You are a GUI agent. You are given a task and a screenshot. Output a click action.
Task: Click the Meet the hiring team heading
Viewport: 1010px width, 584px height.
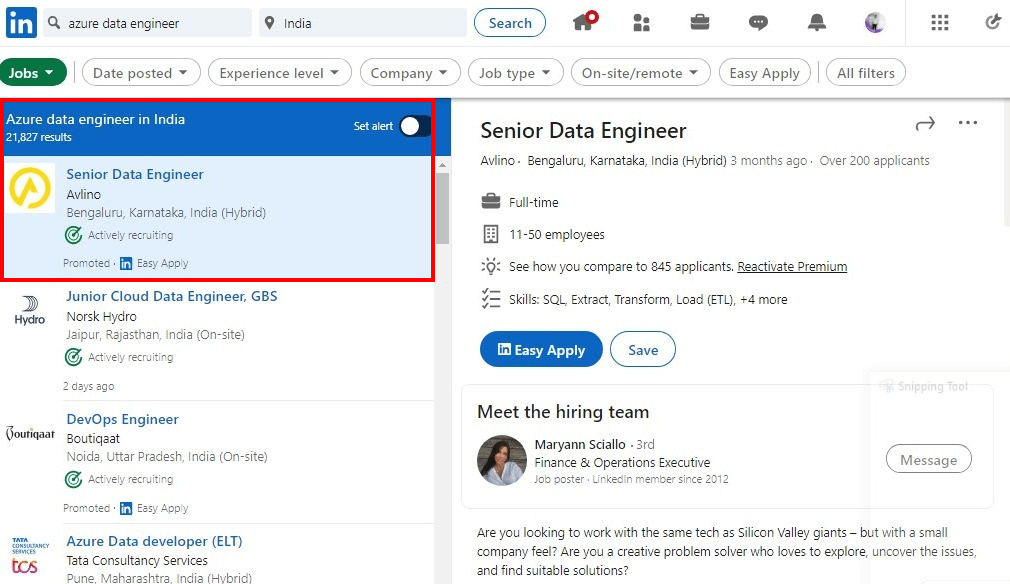click(x=563, y=412)
